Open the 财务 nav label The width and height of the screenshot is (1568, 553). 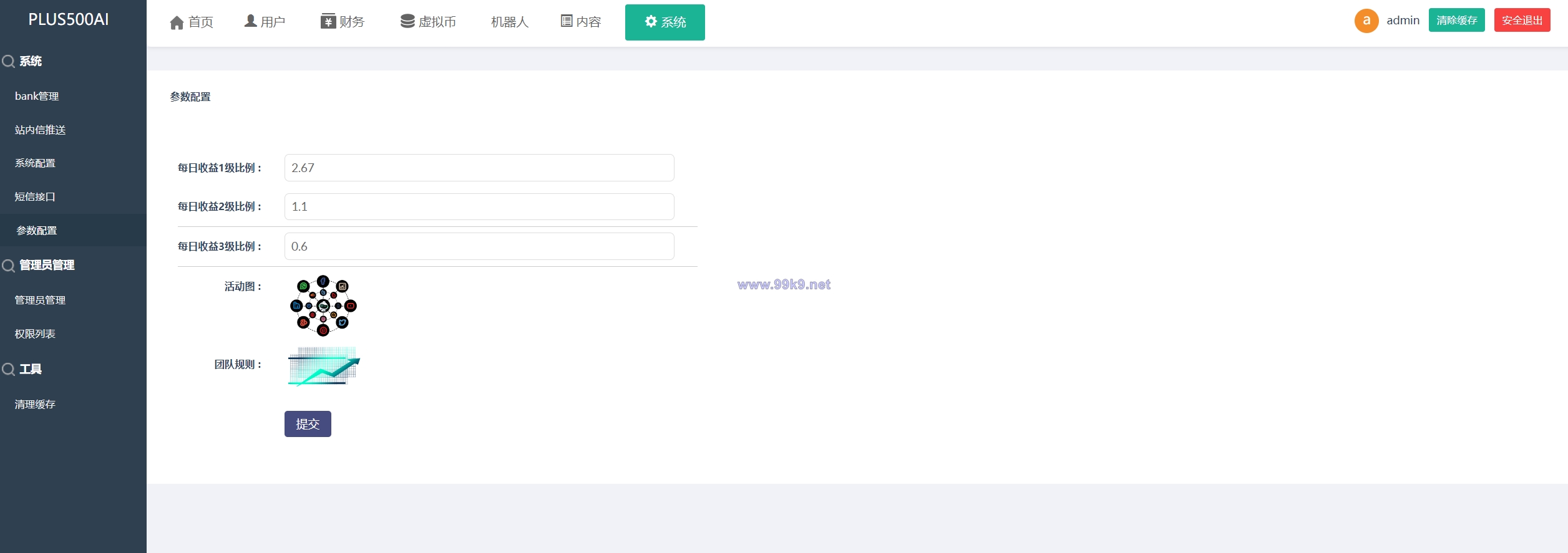coord(352,22)
